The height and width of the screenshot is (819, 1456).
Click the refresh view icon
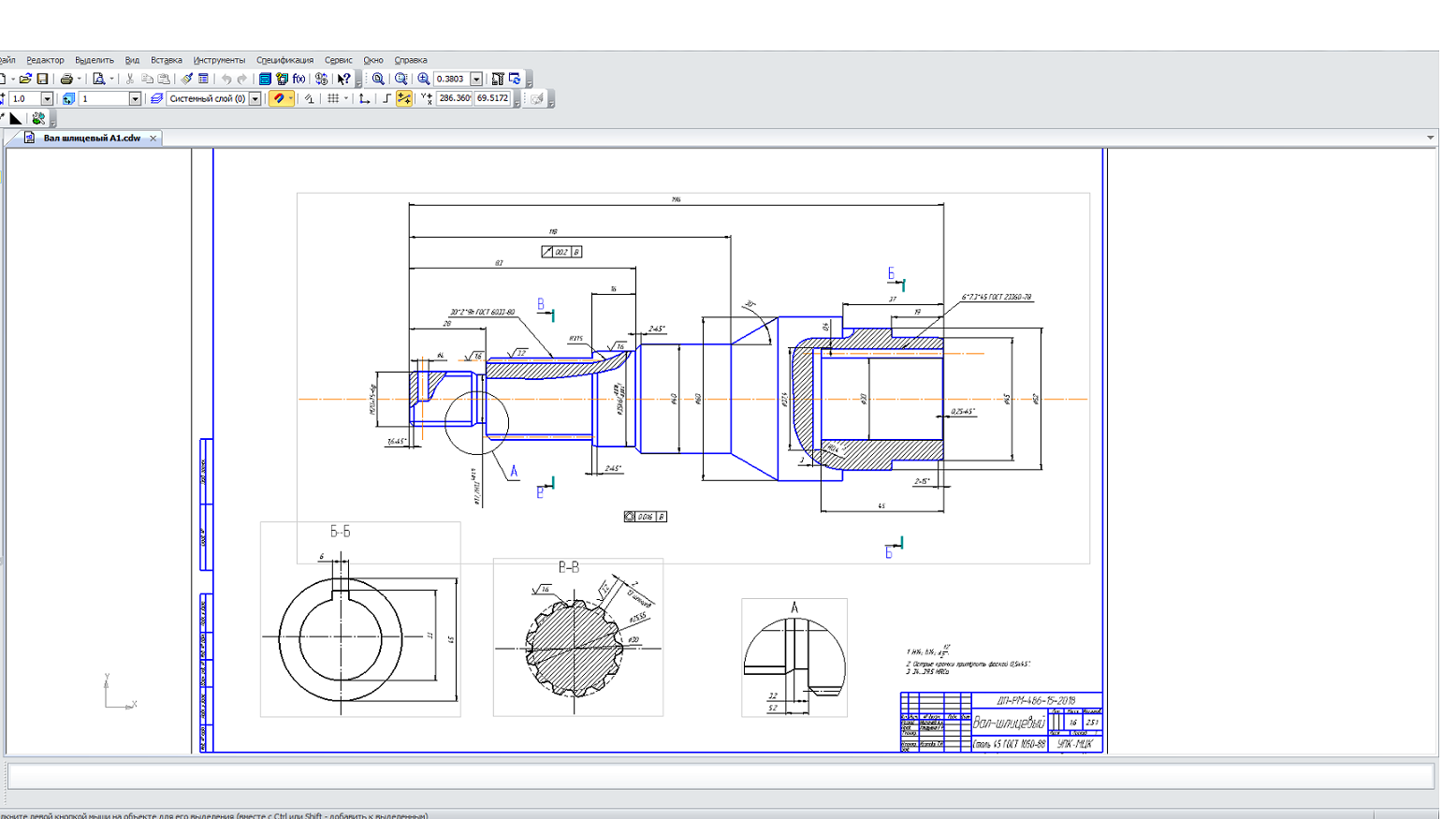click(515, 80)
